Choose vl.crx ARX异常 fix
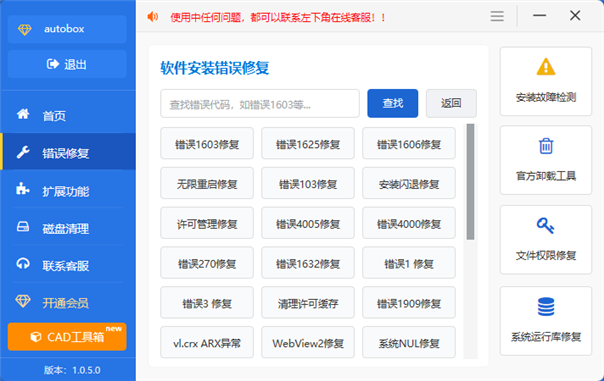The height and width of the screenshot is (381, 604). [x=207, y=342]
